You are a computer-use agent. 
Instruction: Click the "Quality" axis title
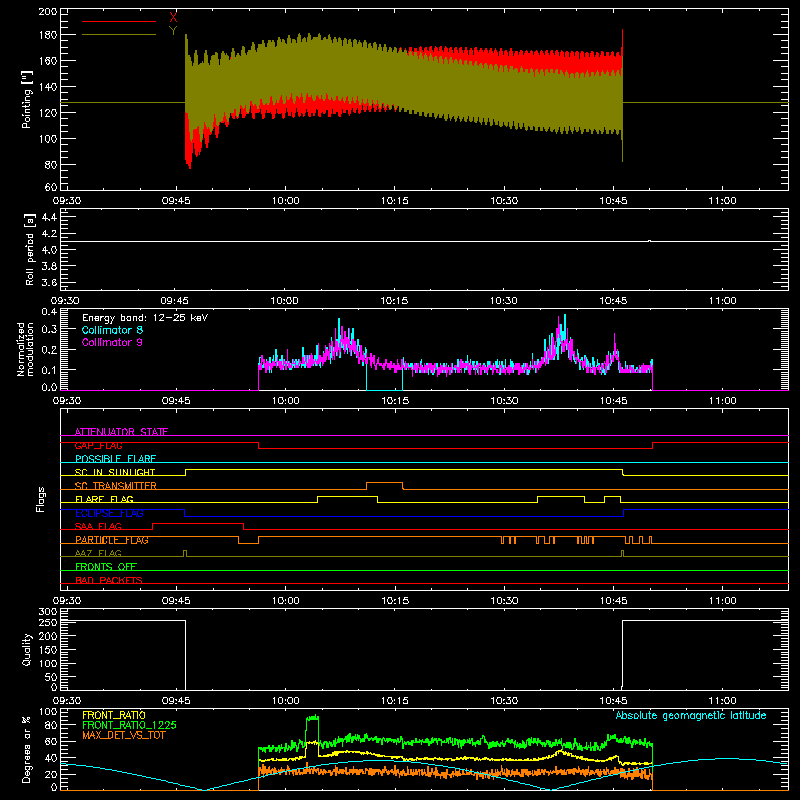[27, 649]
